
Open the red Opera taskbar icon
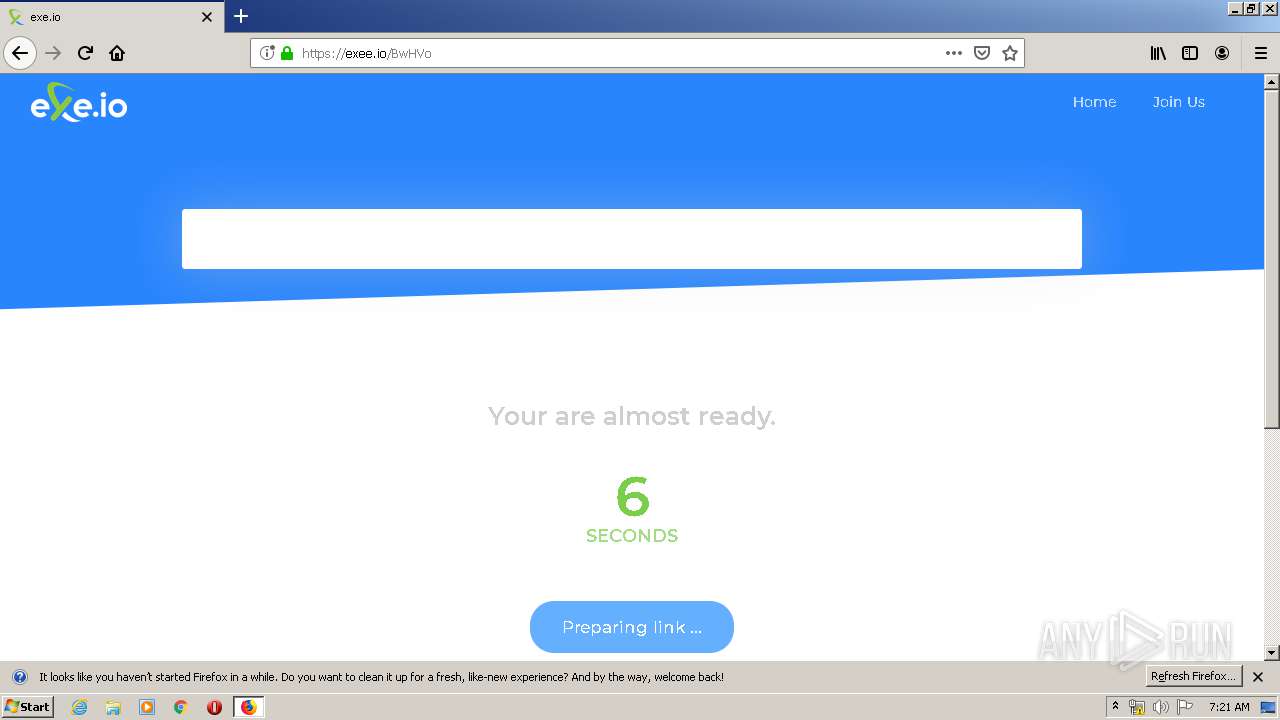(214, 707)
